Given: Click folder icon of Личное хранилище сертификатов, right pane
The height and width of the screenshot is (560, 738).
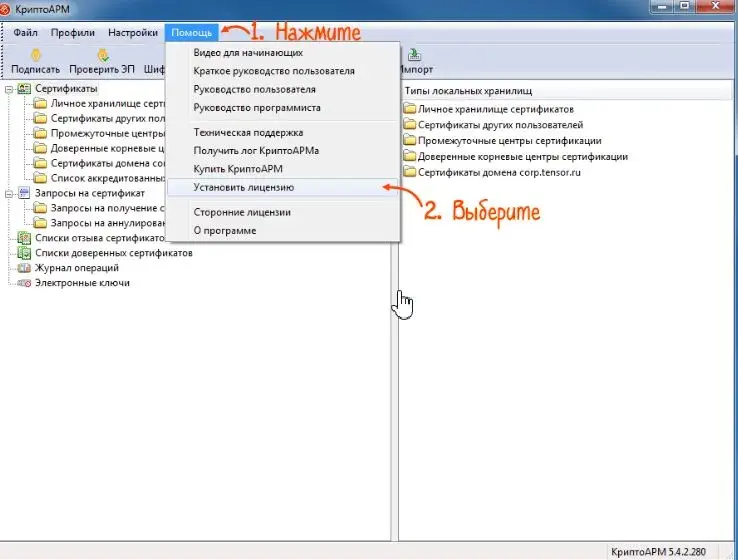Looking at the screenshot, I should coord(410,109).
